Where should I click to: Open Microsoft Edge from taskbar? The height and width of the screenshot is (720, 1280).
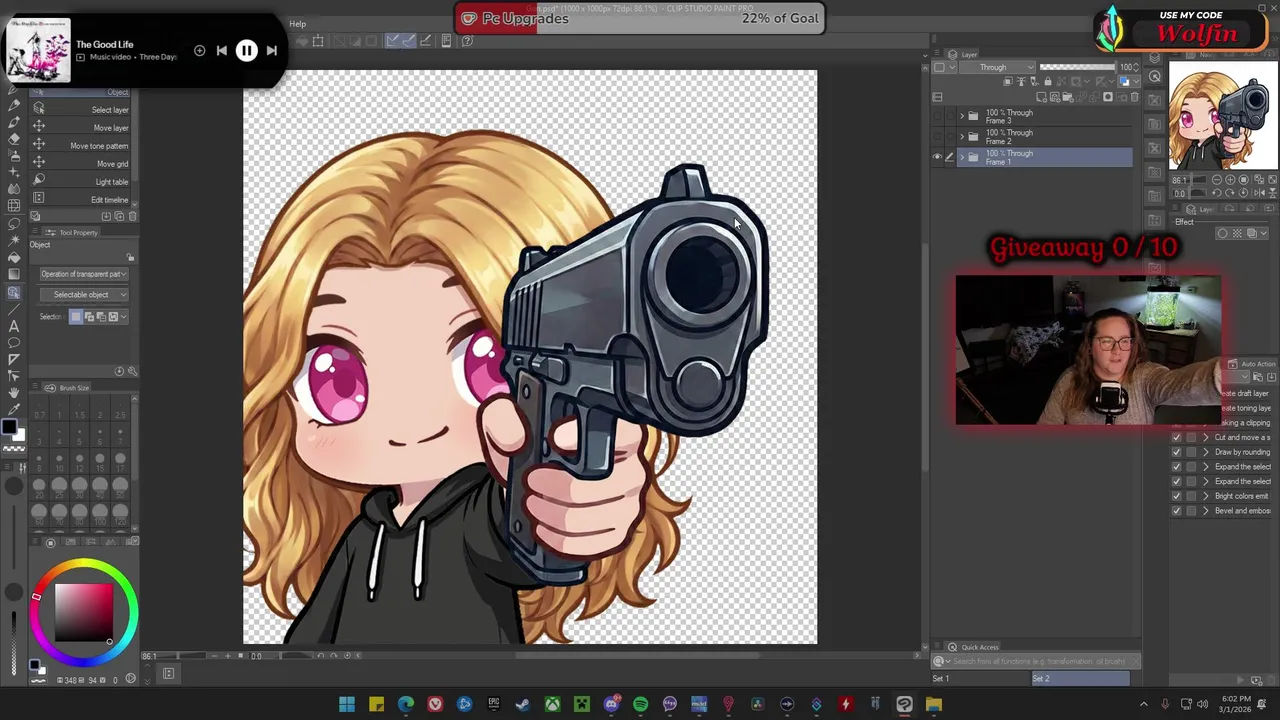405,705
